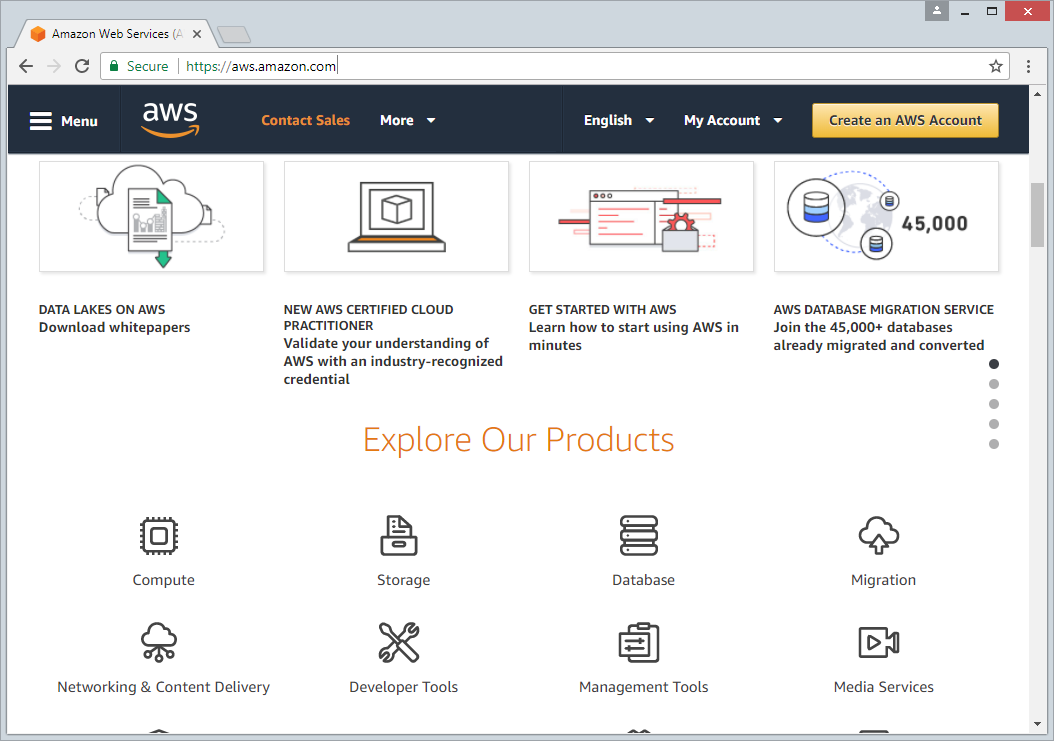Click the Compute chip icon
The height and width of the screenshot is (741, 1054).
[159, 536]
